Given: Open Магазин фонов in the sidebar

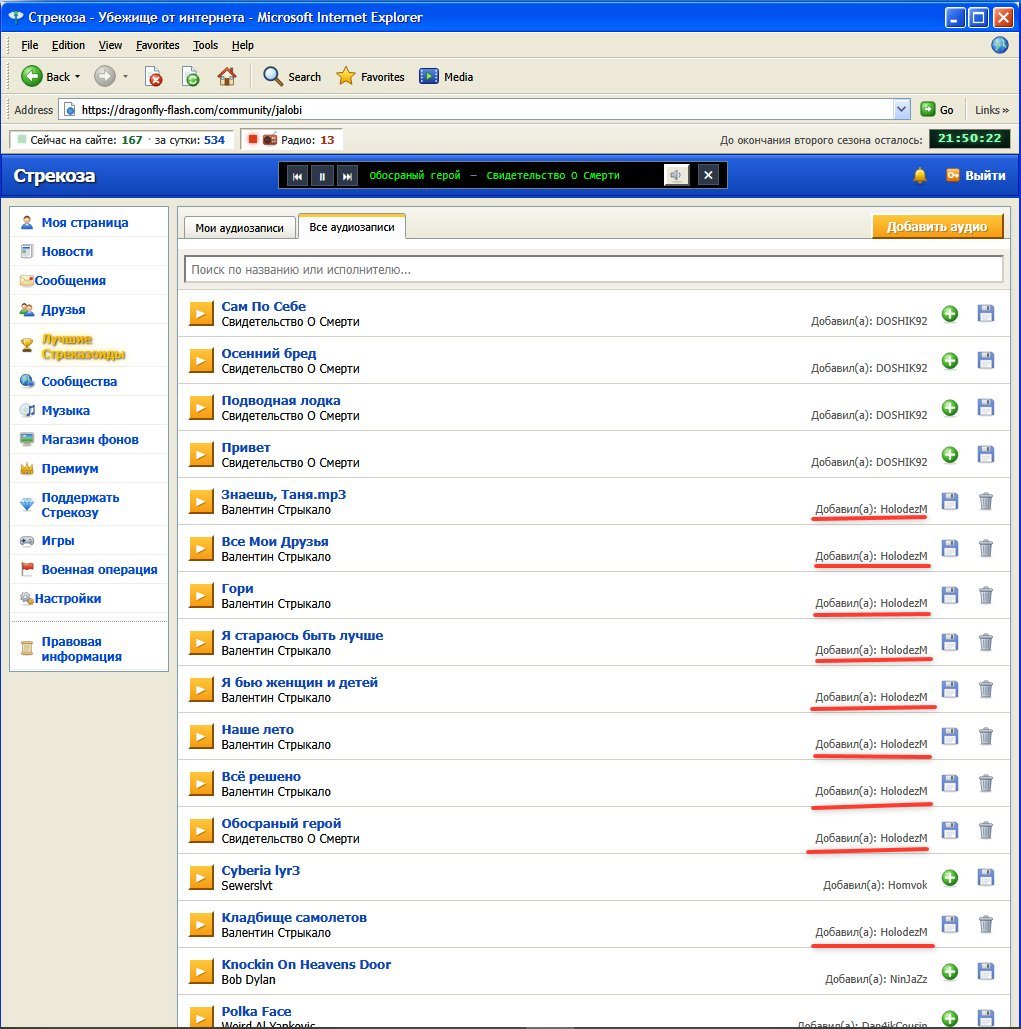Looking at the screenshot, I should tap(90, 439).
